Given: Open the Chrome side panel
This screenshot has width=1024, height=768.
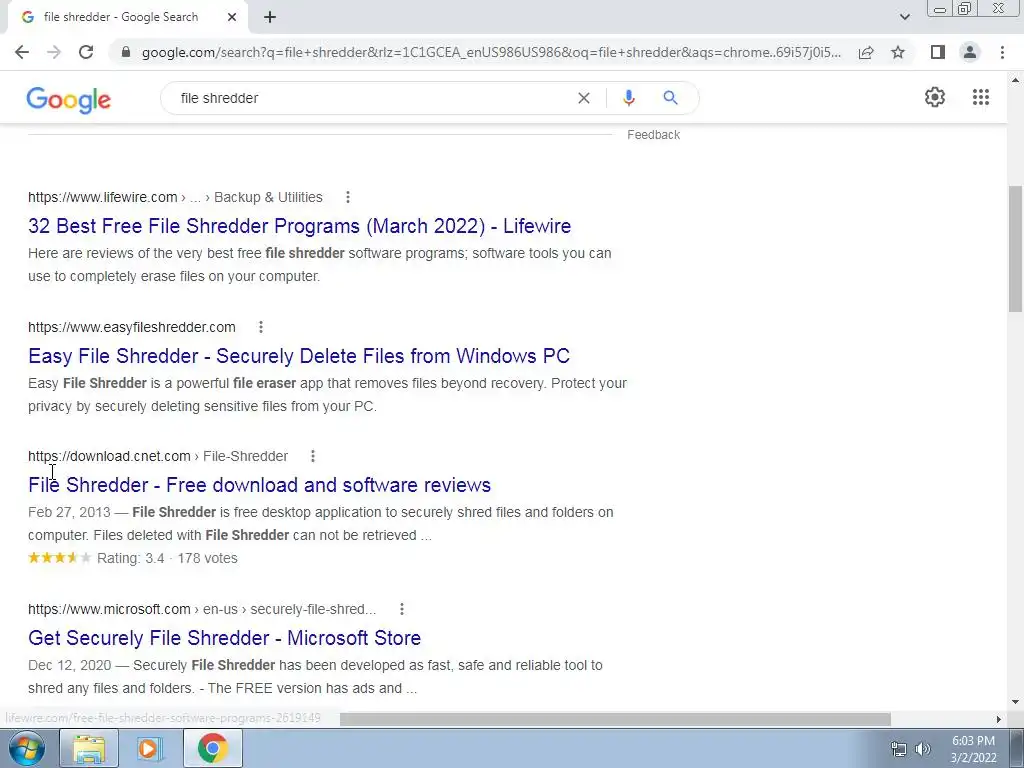Looking at the screenshot, I should (938, 52).
